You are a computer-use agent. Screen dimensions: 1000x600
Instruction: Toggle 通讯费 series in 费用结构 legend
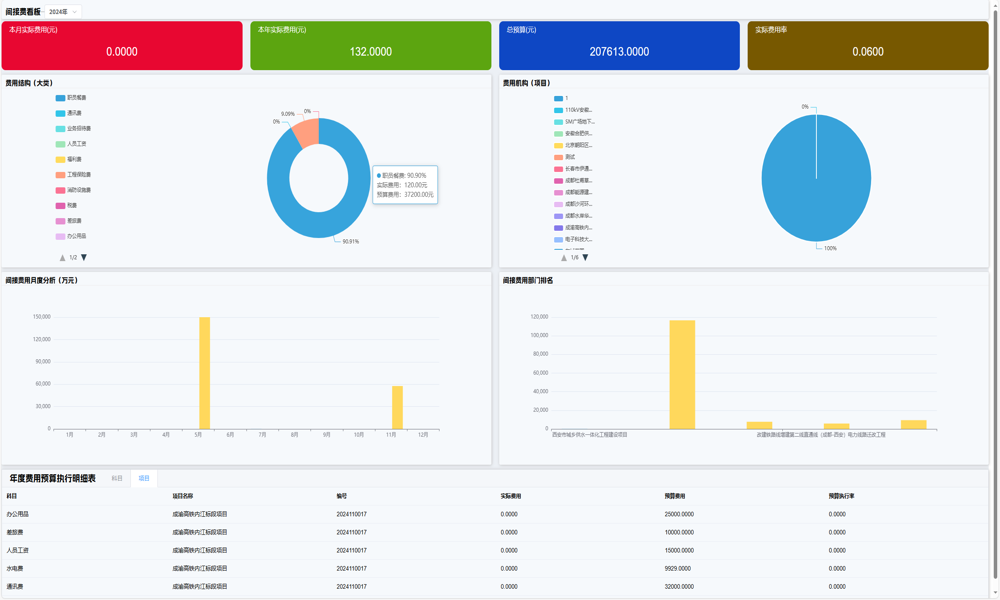[x=70, y=113]
